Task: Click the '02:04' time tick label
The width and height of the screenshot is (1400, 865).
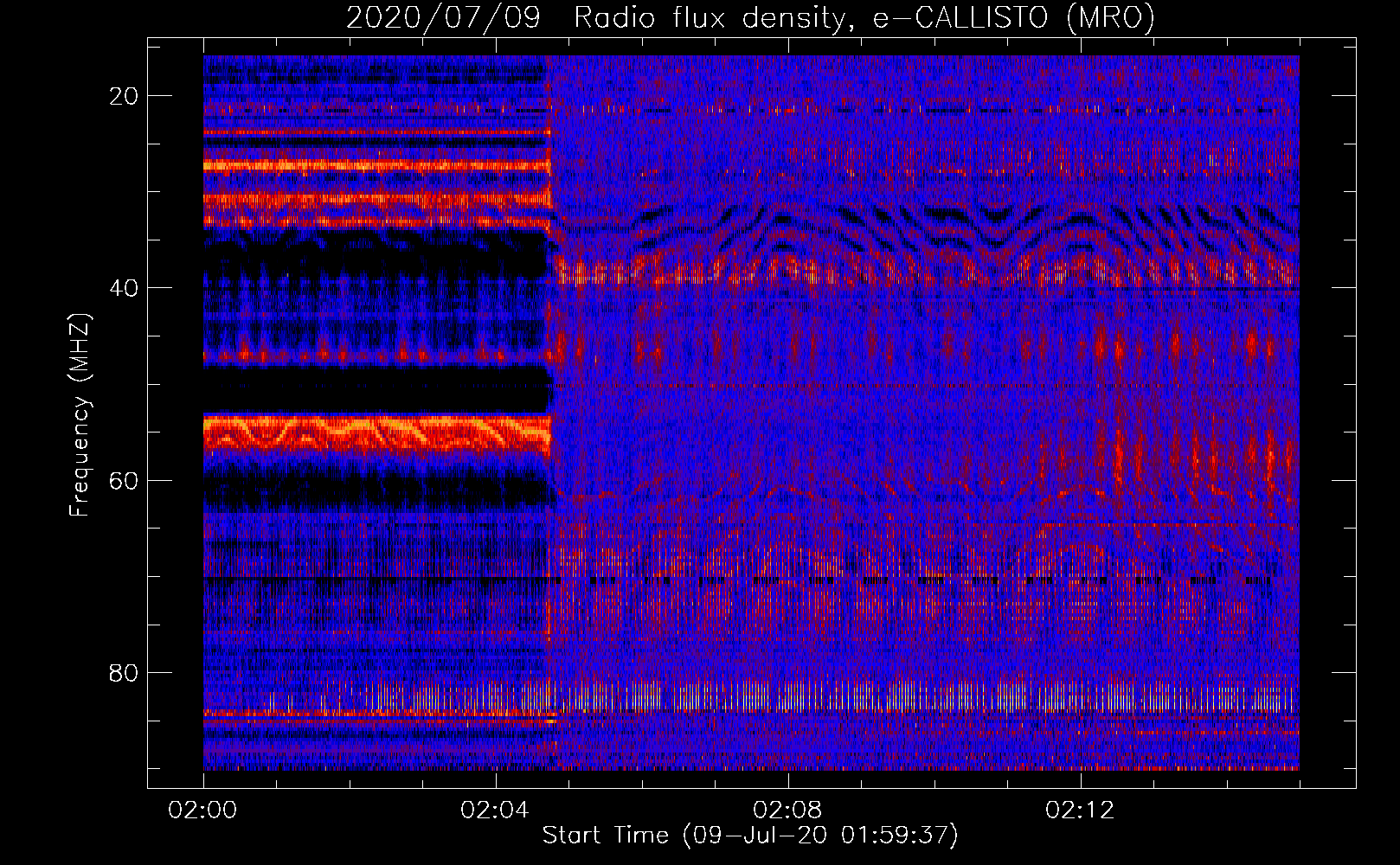Action: coord(496,811)
